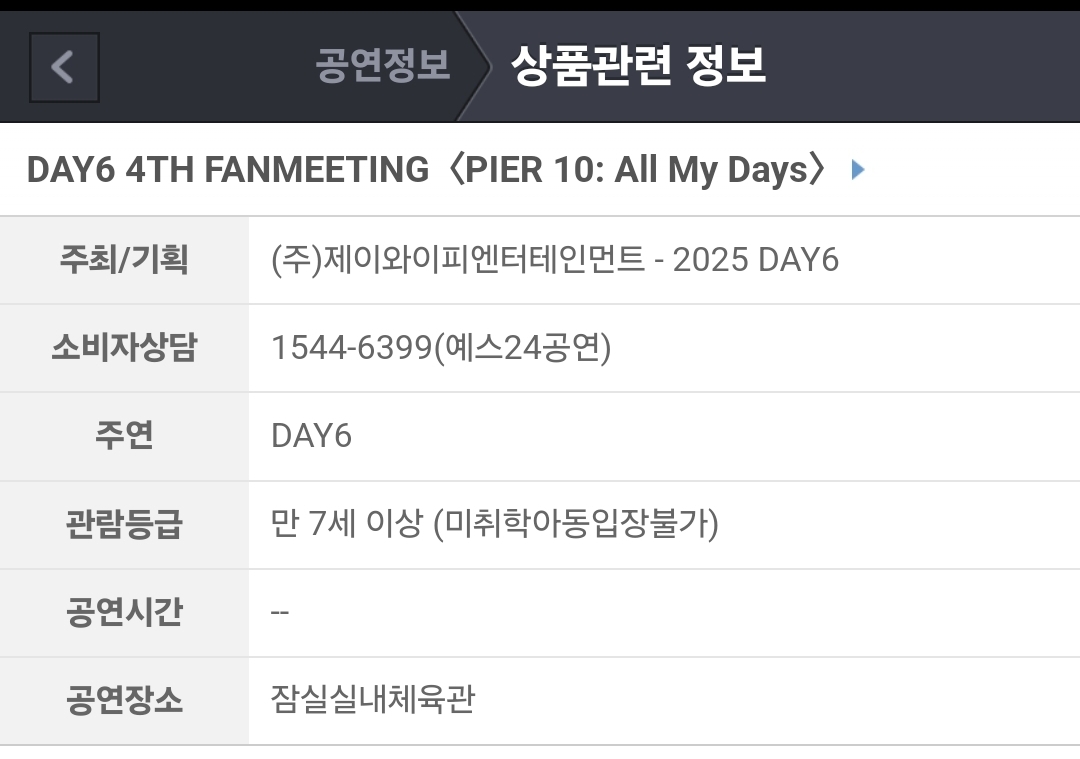The height and width of the screenshot is (759, 1080).
Task: Select the 상품관련 정보 tab
Action: (x=638, y=66)
